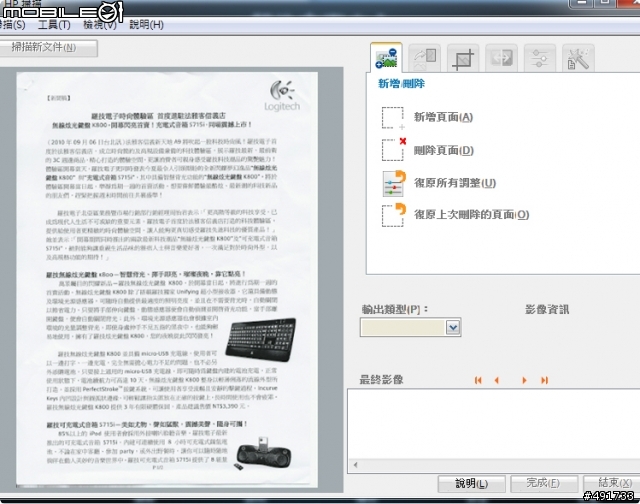Open the 工具(T) menu
Image resolution: width=640 pixels, height=504 pixels.
(54, 25)
